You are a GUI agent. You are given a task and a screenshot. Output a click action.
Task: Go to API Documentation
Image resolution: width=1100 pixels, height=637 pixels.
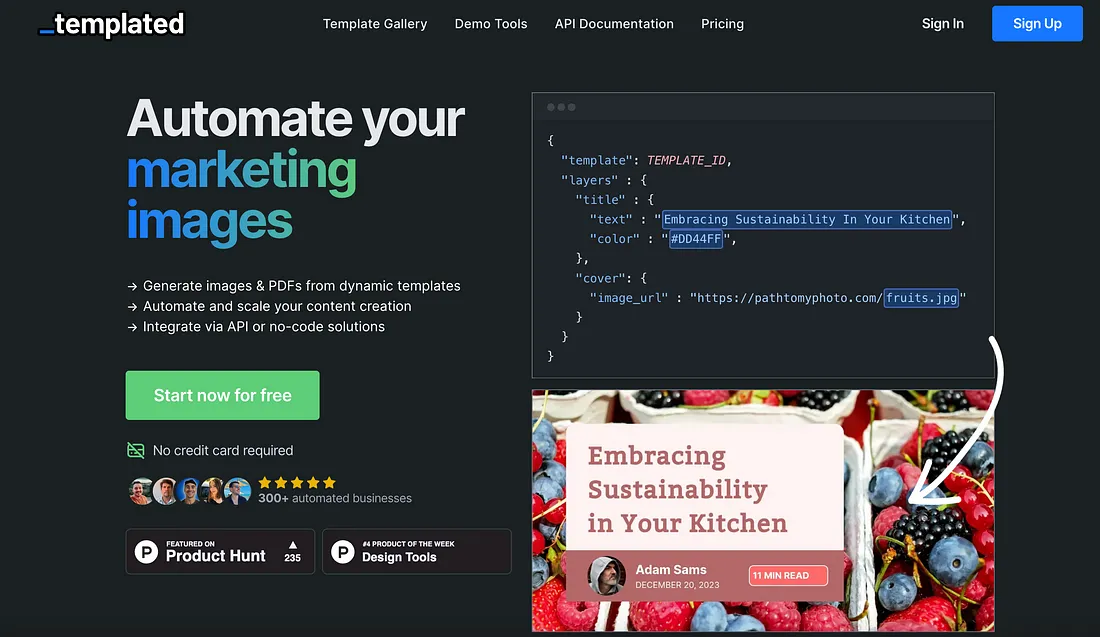pyautogui.click(x=614, y=24)
